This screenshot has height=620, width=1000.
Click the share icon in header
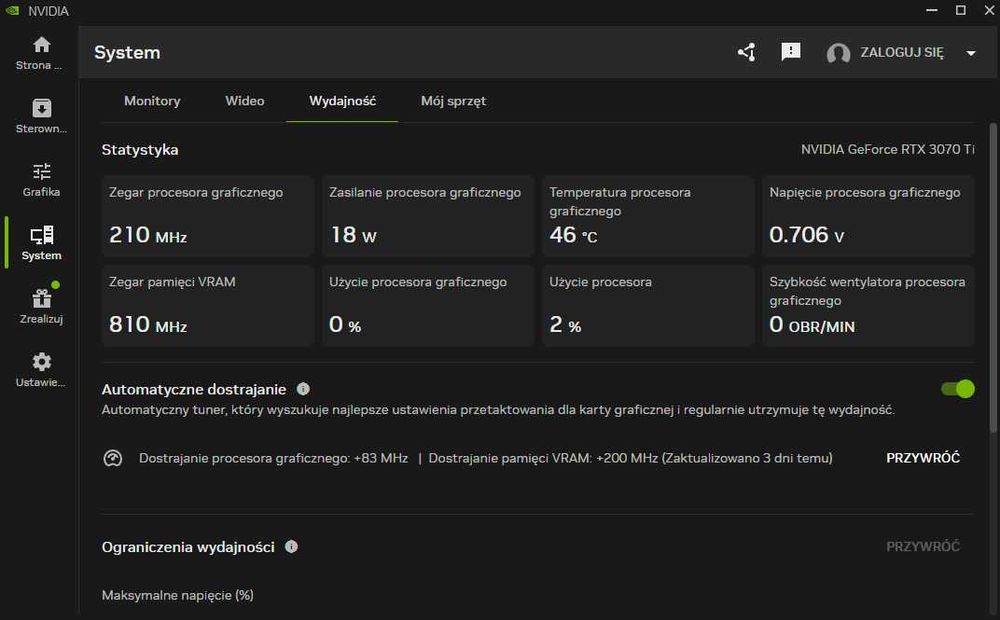point(746,53)
